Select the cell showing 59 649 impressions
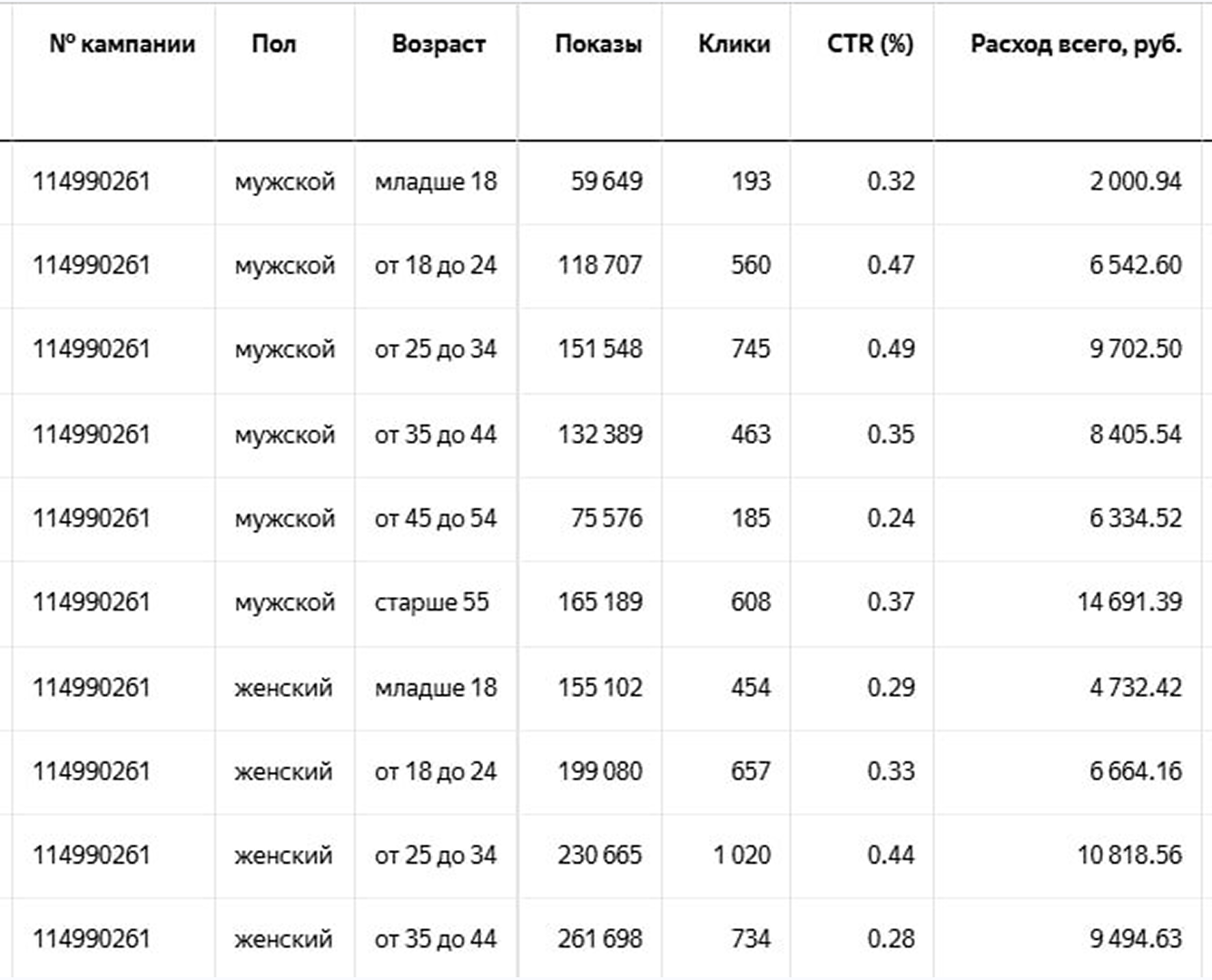The height and width of the screenshot is (980, 1212). click(x=606, y=181)
